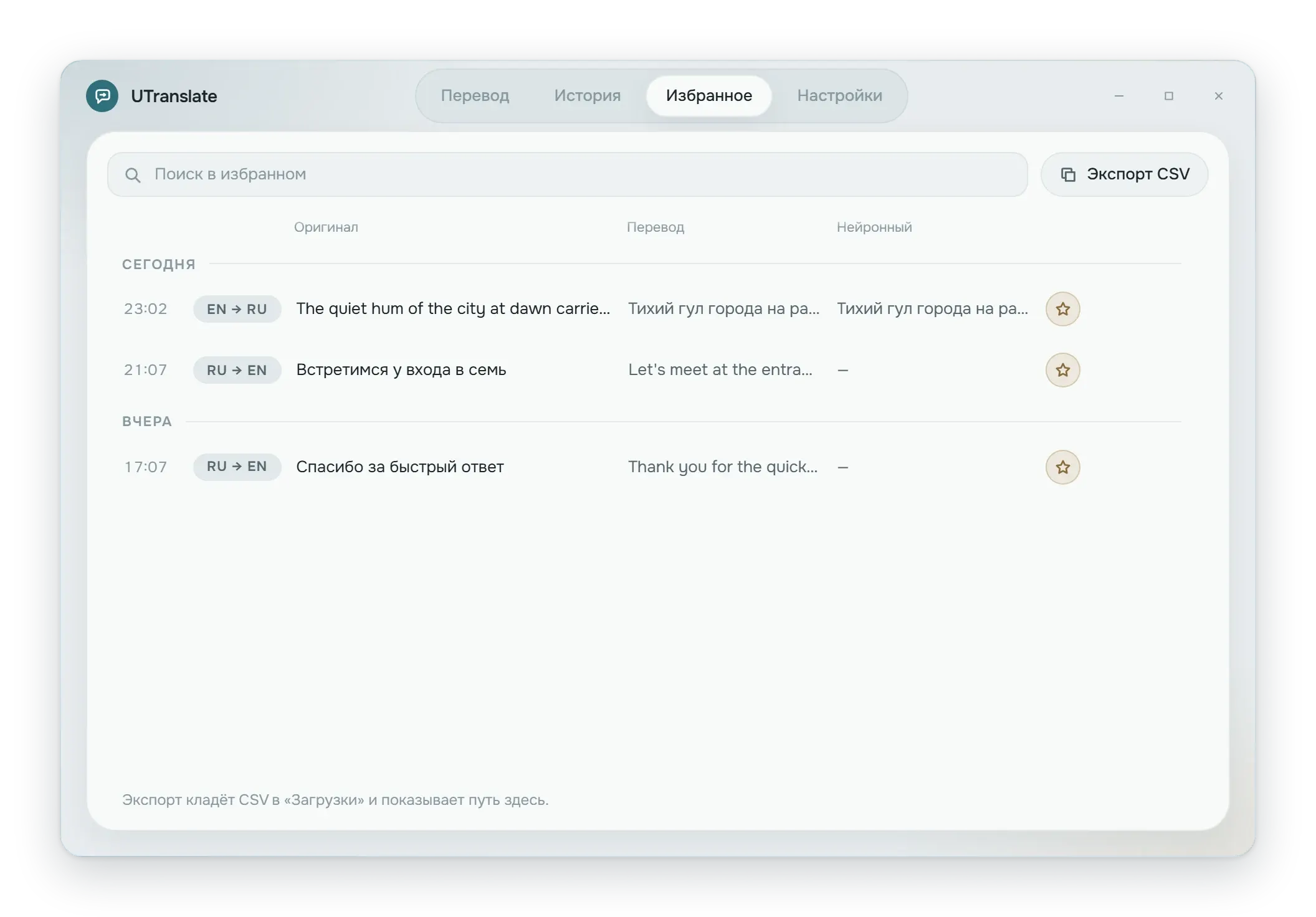Click the СЕГОДНЯ group heading
Viewport: 1316px width, 917px height.
pos(159,264)
